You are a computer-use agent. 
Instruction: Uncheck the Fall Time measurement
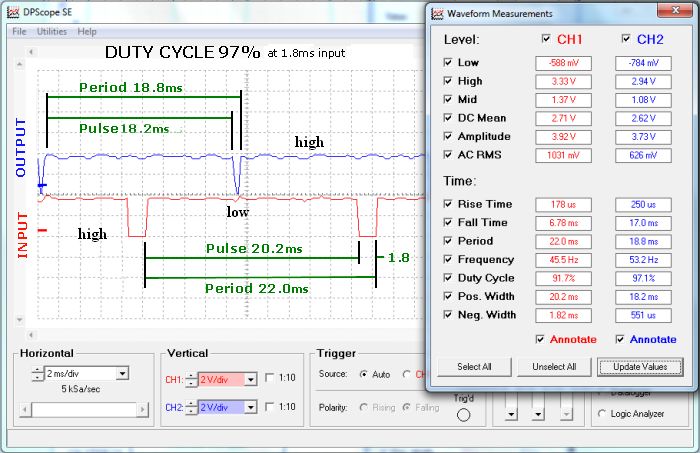tap(448, 222)
